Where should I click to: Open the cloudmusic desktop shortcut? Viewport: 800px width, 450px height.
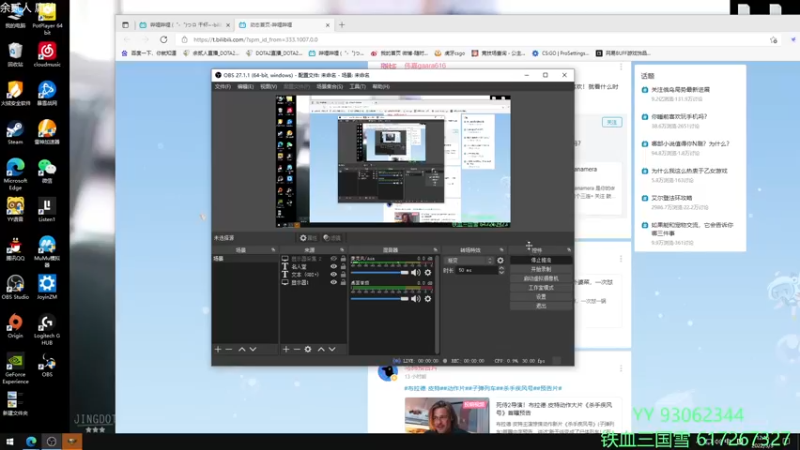coord(47,55)
